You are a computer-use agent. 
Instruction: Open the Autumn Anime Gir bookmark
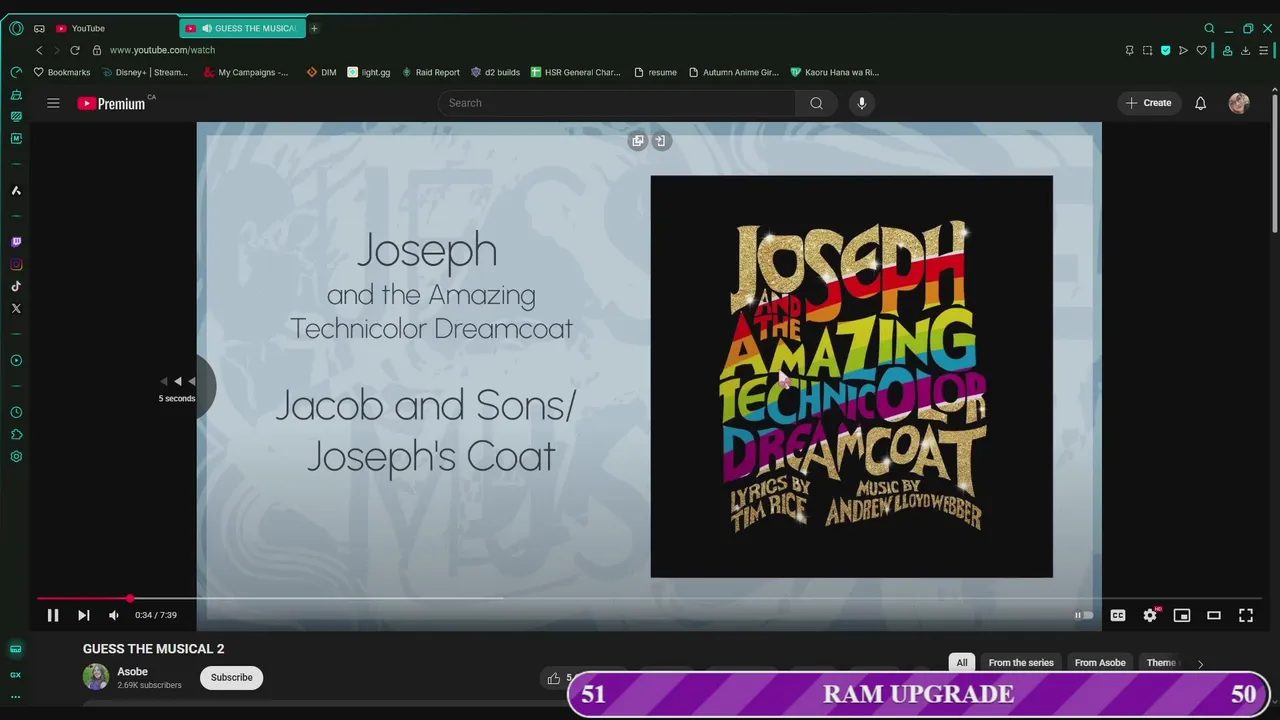pos(734,72)
